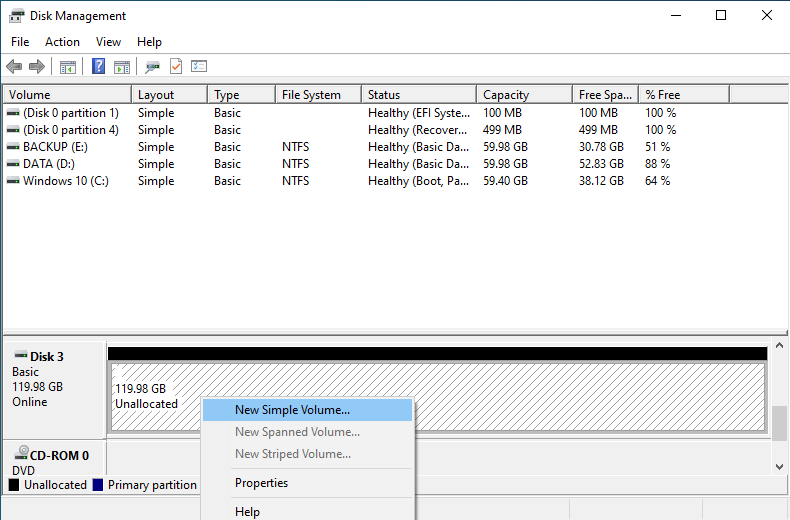The image size is (790, 520).
Task: Click the "30.78 GB" free space cell
Action: pyautogui.click(x=601, y=147)
